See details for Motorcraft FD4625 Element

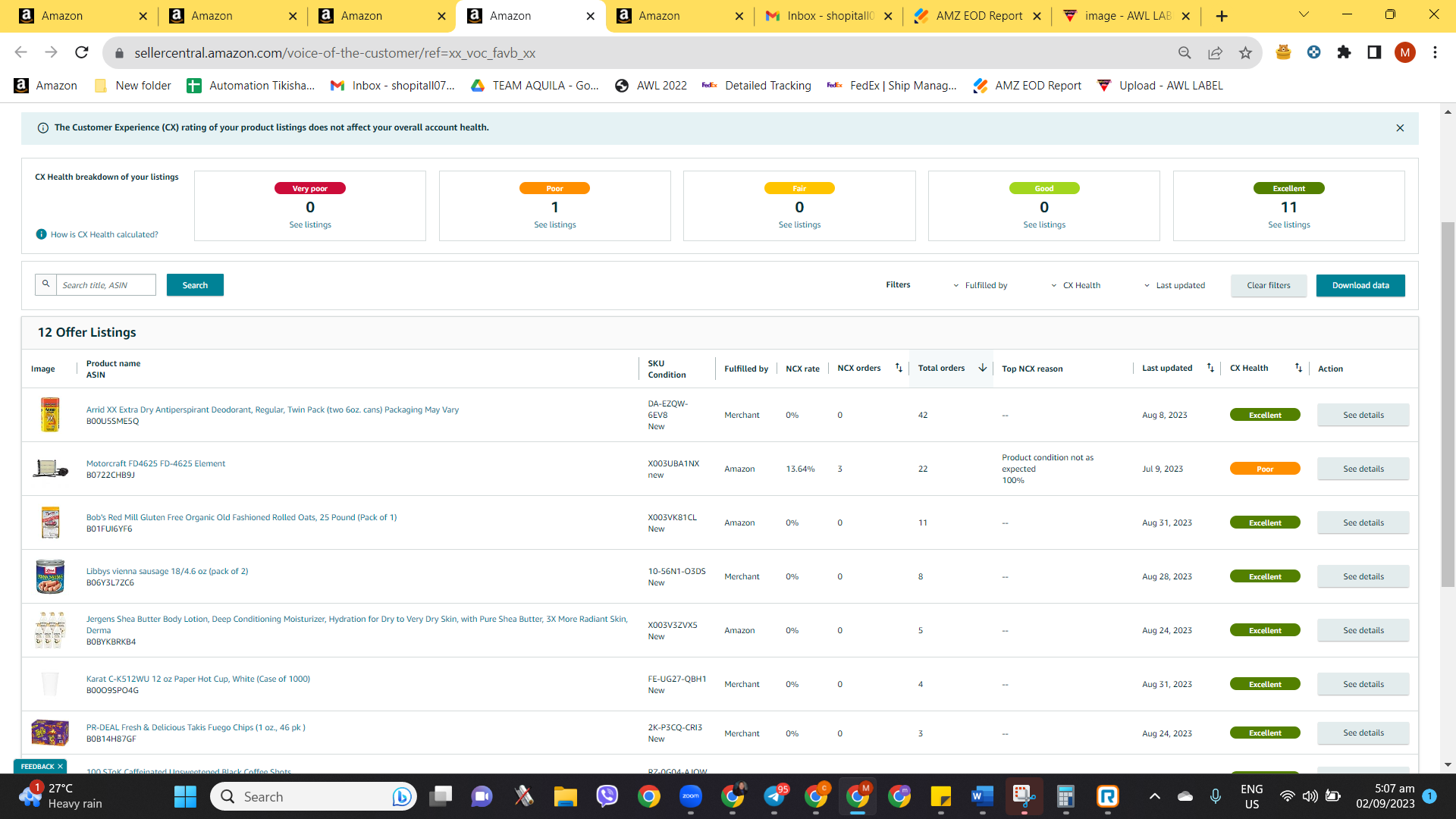1363,469
